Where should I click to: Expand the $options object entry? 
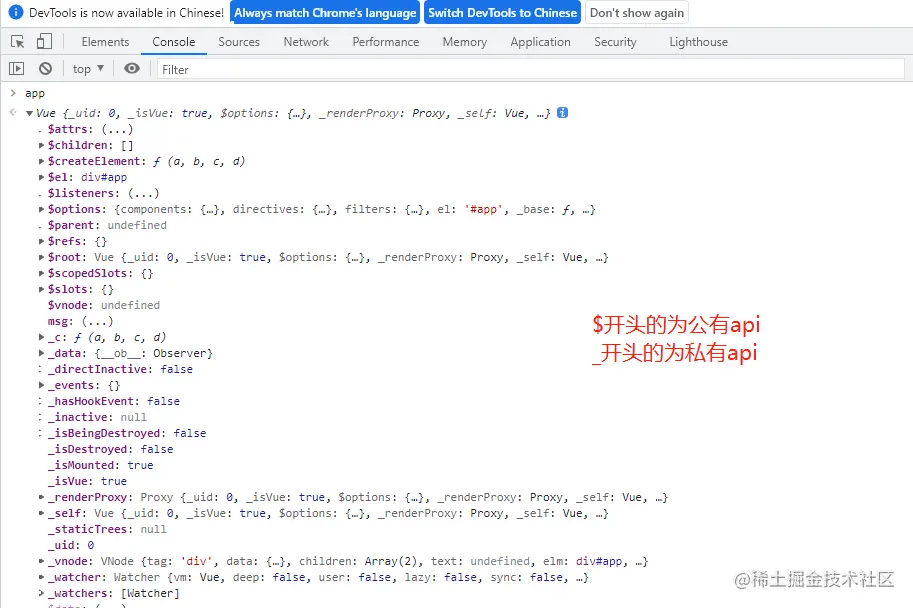point(41,209)
